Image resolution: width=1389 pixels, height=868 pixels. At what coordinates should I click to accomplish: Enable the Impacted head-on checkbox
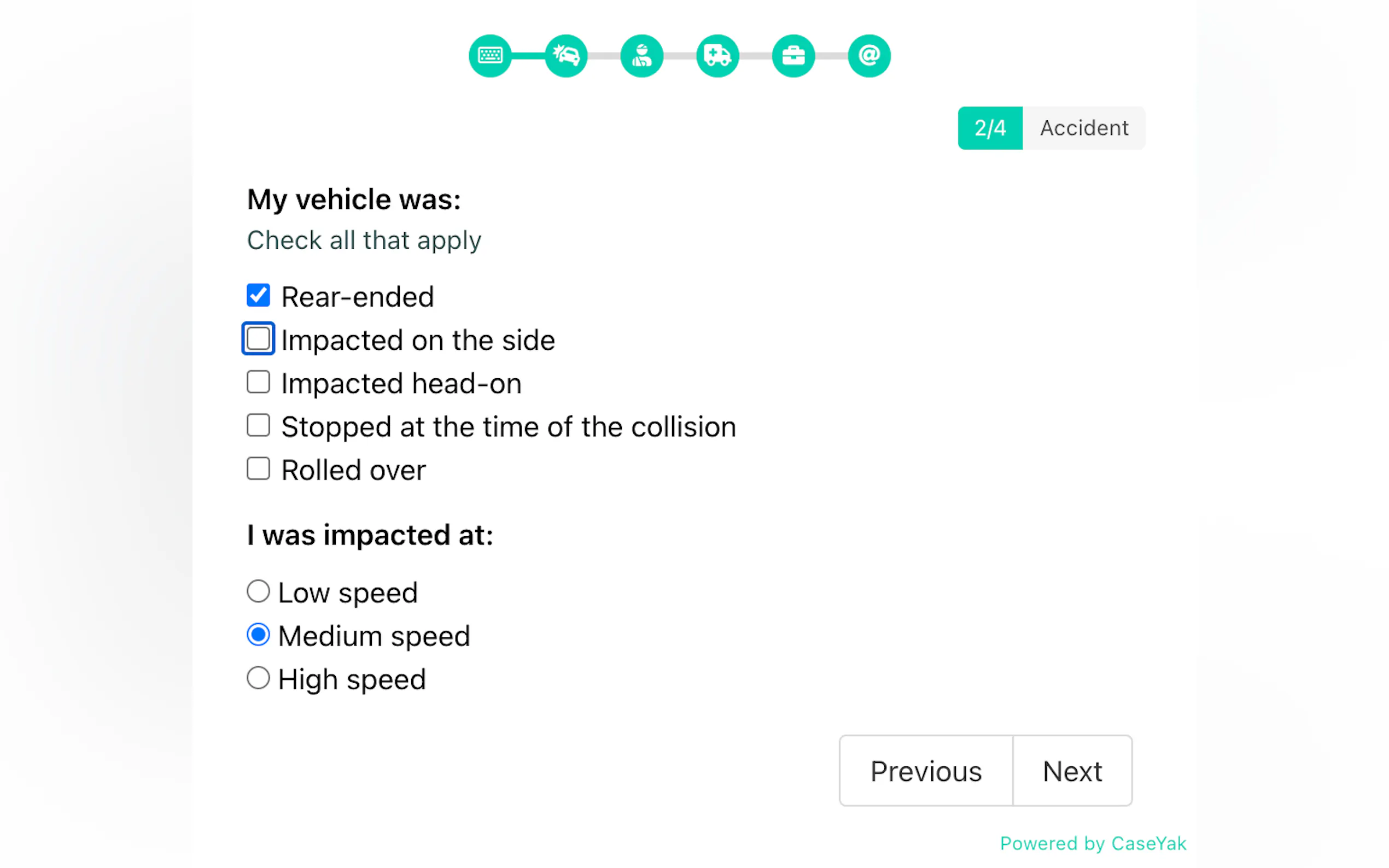click(x=259, y=382)
